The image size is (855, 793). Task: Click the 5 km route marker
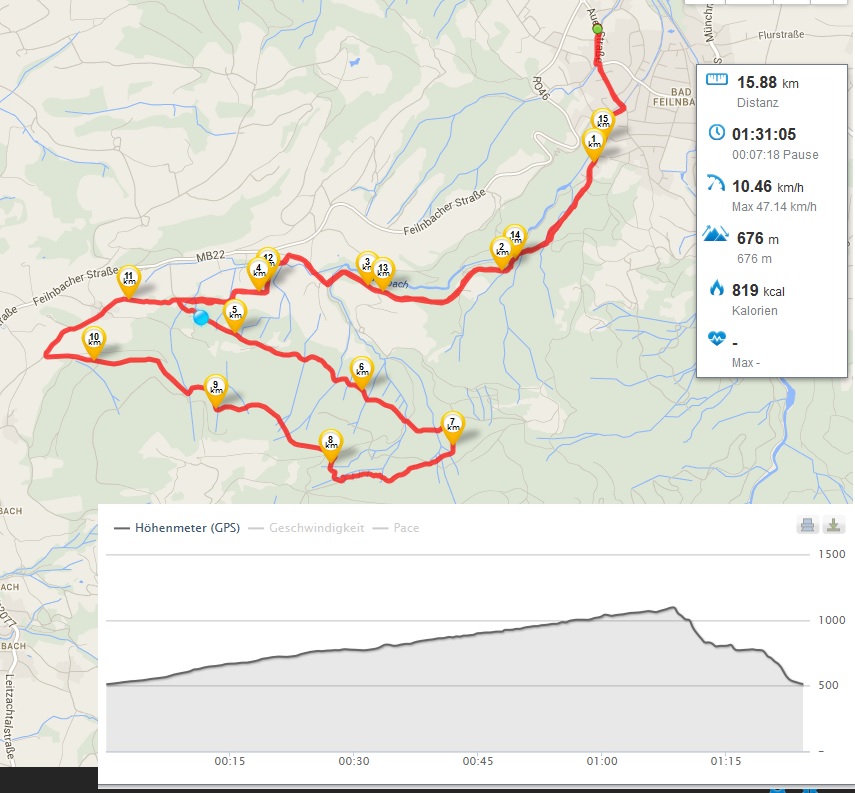[235, 314]
